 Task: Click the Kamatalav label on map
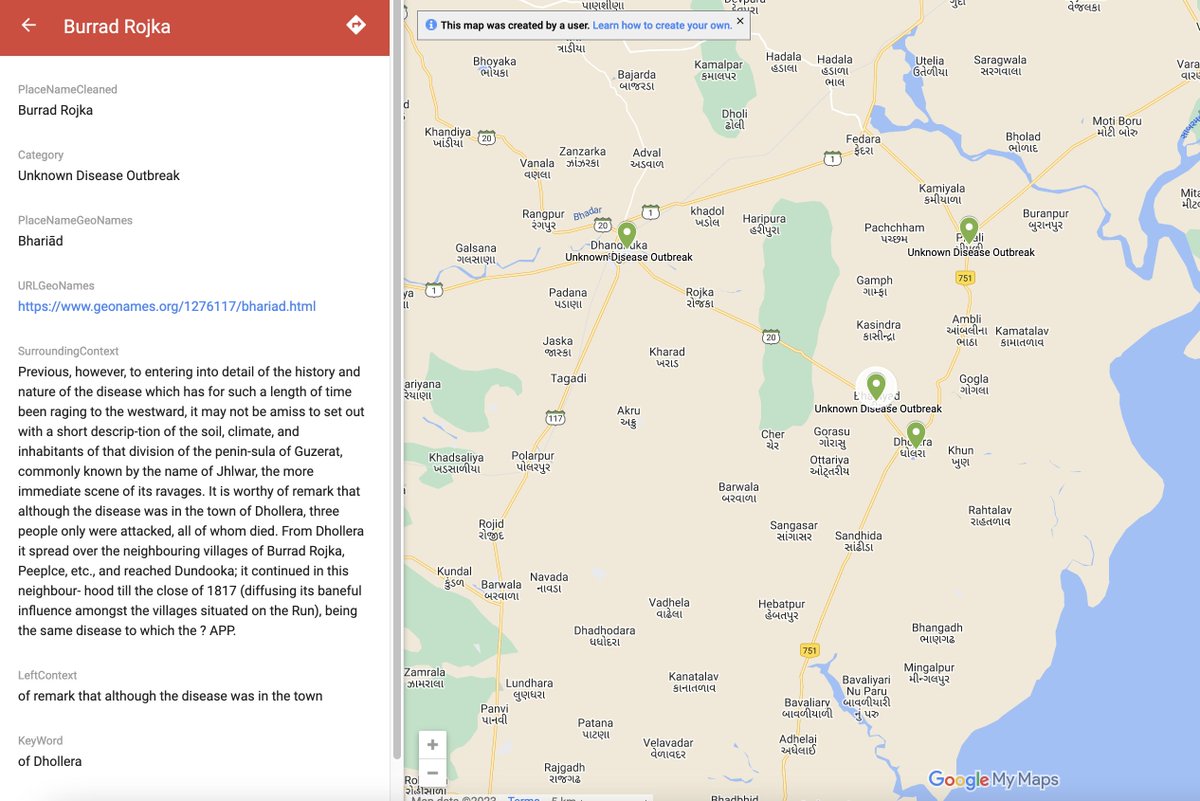point(1022,336)
